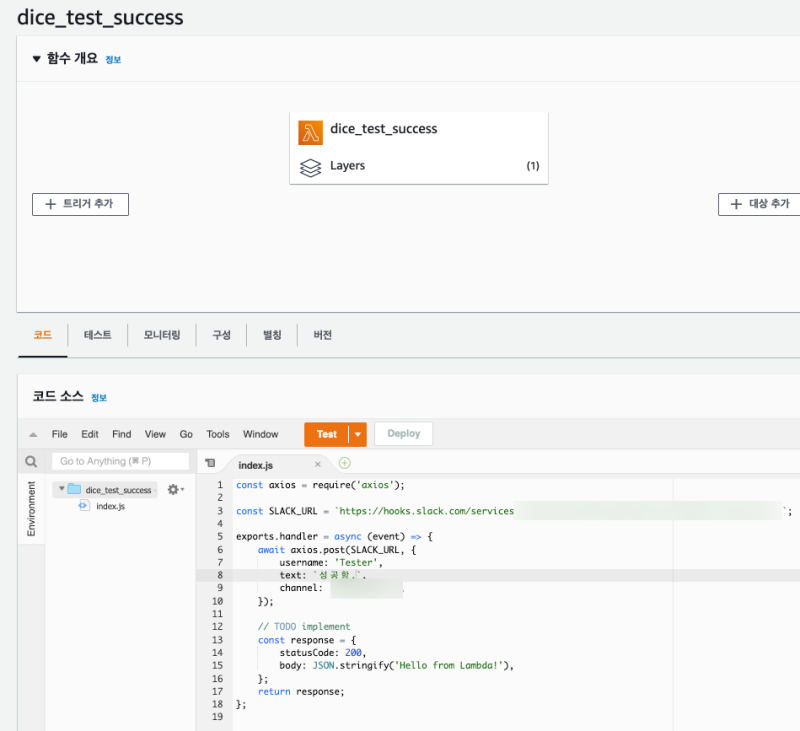The height and width of the screenshot is (731, 800).
Task: Switch to the 테스트 tab
Action: pos(97,335)
